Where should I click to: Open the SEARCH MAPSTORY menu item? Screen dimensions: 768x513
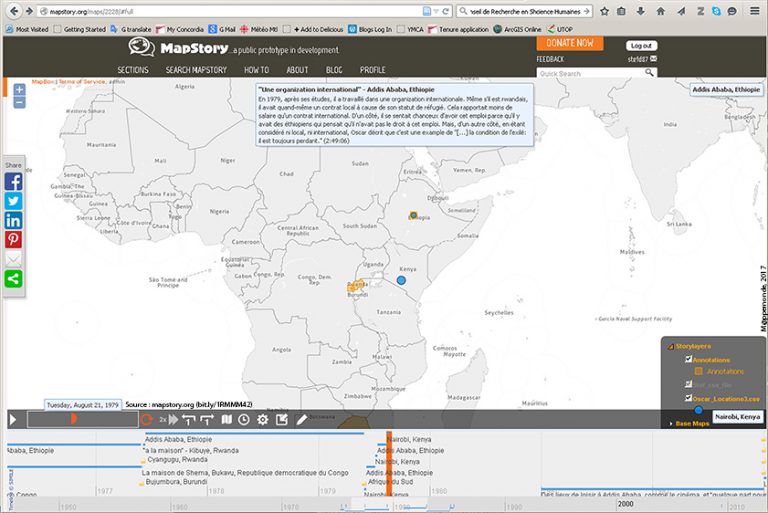[196, 70]
